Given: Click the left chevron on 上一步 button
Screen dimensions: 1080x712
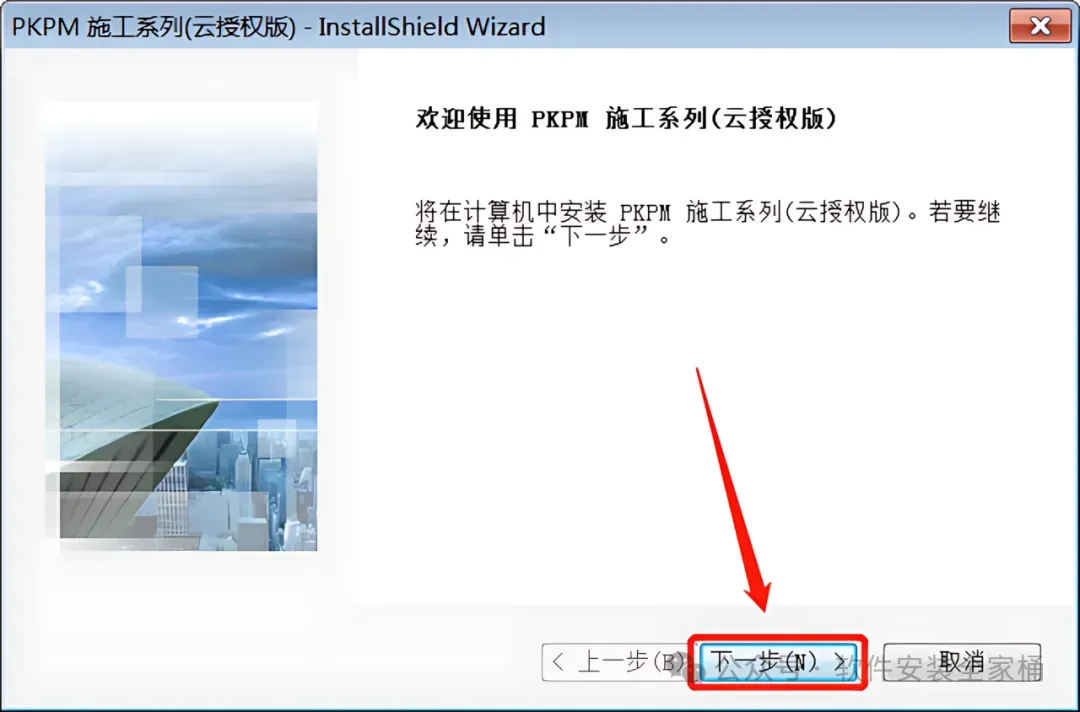Looking at the screenshot, I should pyautogui.click(x=558, y=662).
